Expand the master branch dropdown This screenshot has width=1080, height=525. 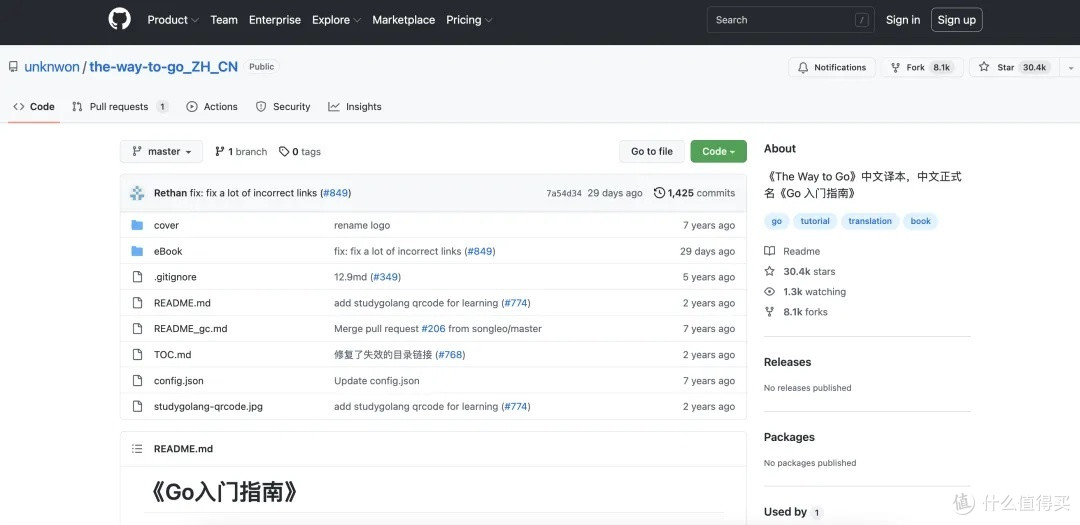tap(161, 152)
